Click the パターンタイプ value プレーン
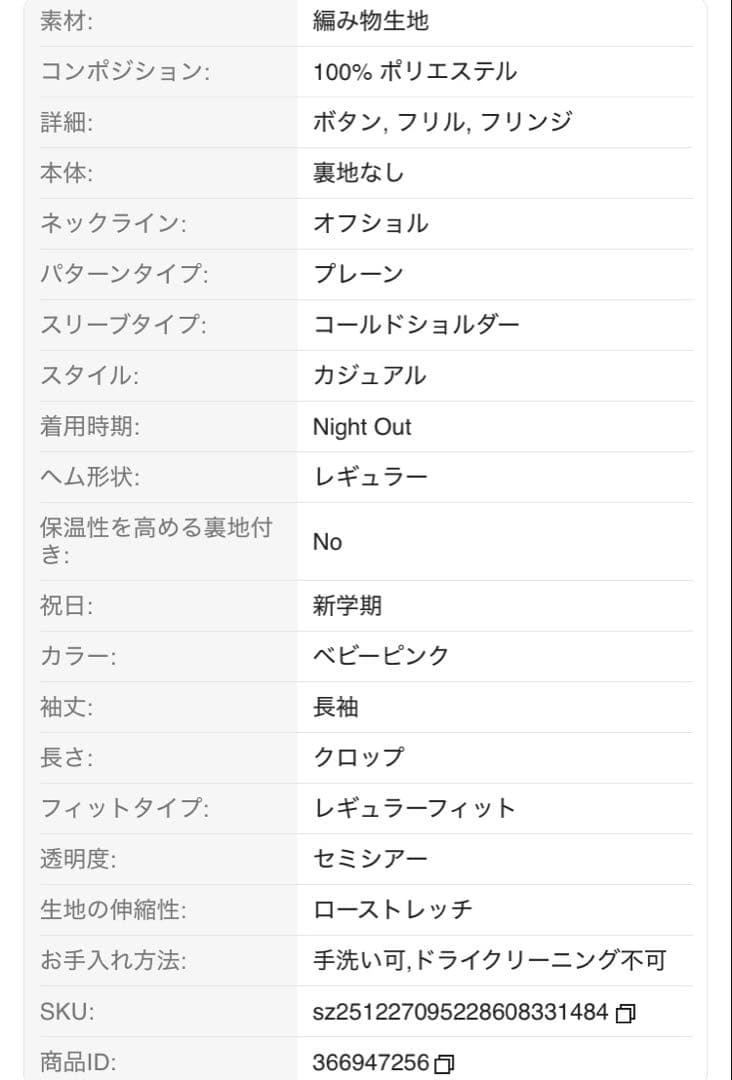732x1080 pixels. [x=358, y=273]
